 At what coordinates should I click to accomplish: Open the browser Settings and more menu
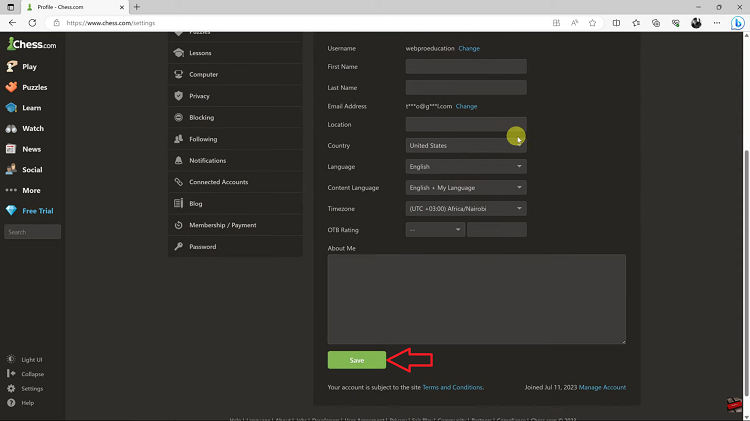point(717,23)
